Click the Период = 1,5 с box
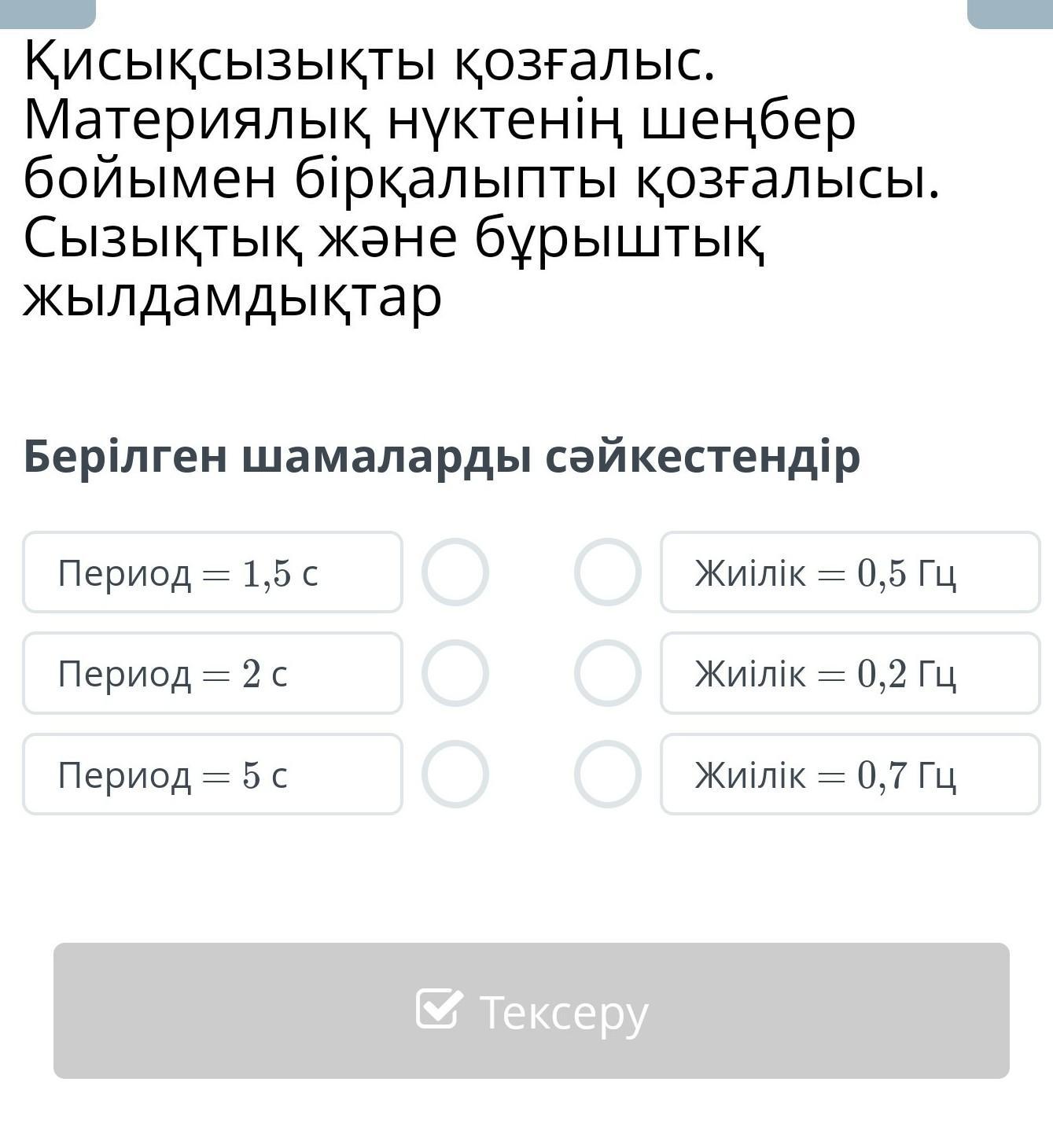The image size is (1053, 1148). click(212, 572)
